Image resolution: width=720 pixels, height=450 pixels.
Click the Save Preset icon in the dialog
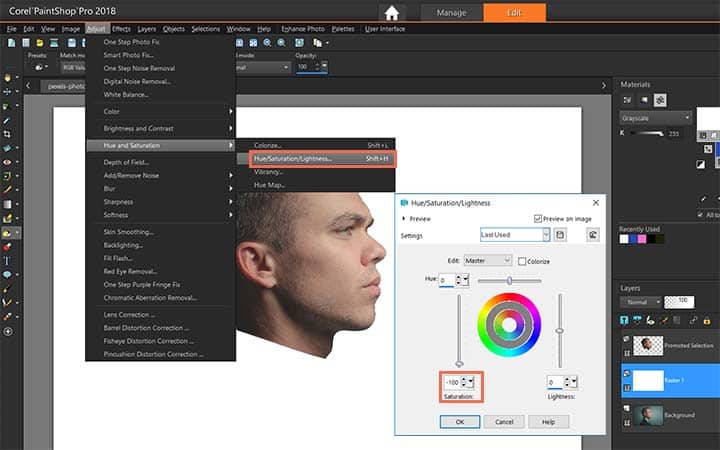(560, 235)
